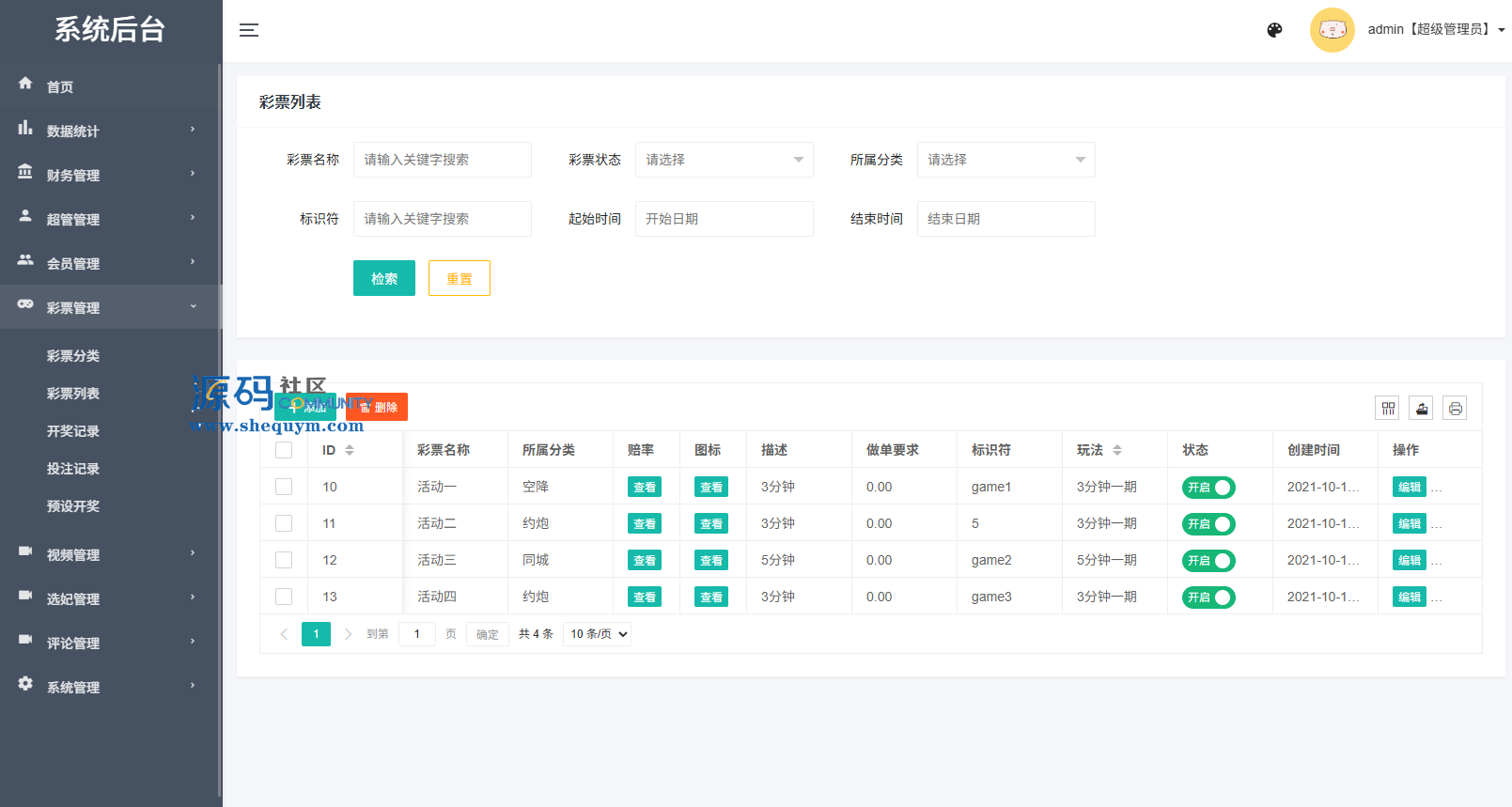Screen dimensions: 1512x807
Task: Click the 首页 home icon in sidebar
Action: 25,84
